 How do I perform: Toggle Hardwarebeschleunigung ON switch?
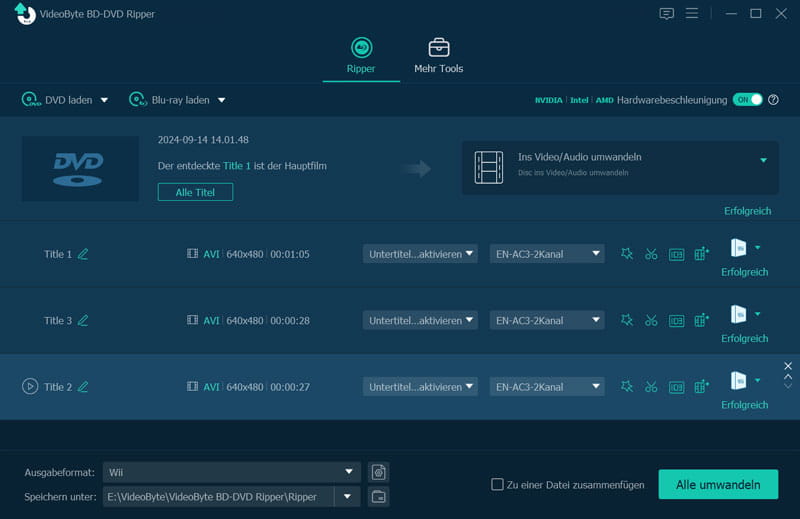(747, 100)
